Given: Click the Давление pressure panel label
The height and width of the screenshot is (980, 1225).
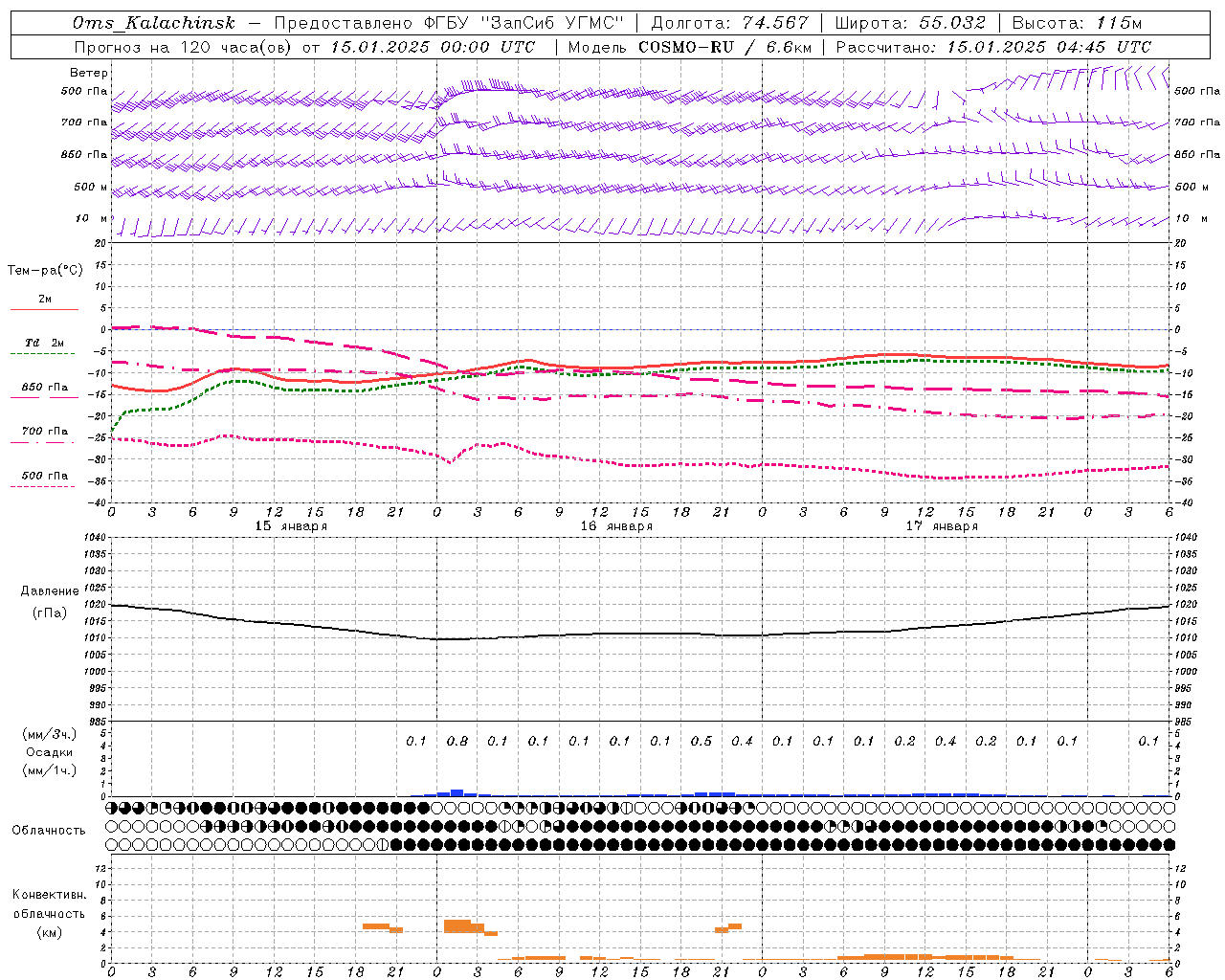Looking at the screenshot, I should 50,591.
